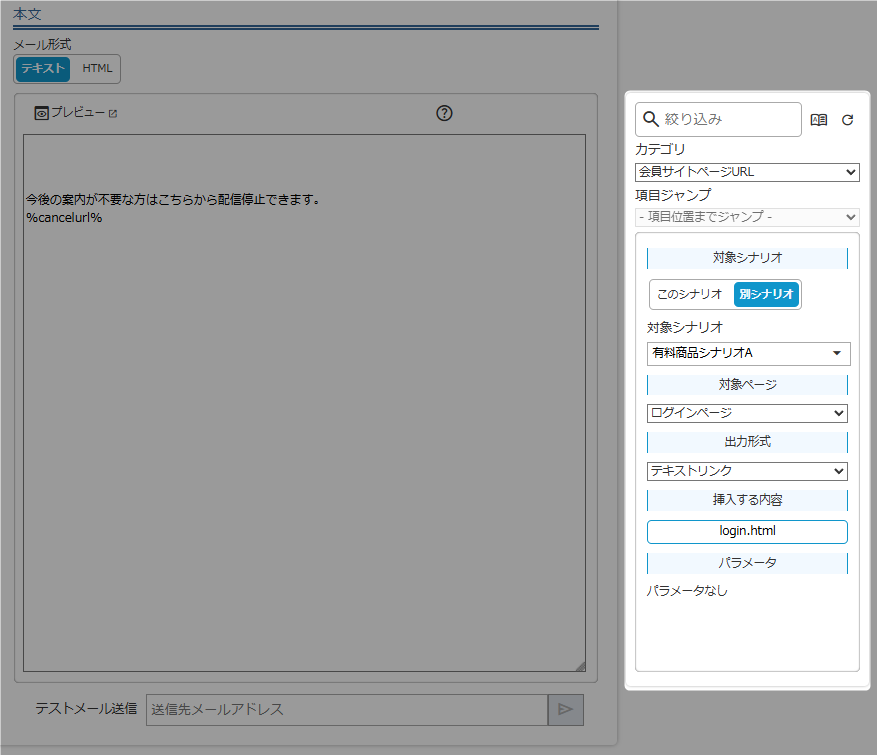The height and width of the screenshot is (755, 877).
Task: Expand the 有料商品シナリオA scenario dropdown
Action: (748, 353)
